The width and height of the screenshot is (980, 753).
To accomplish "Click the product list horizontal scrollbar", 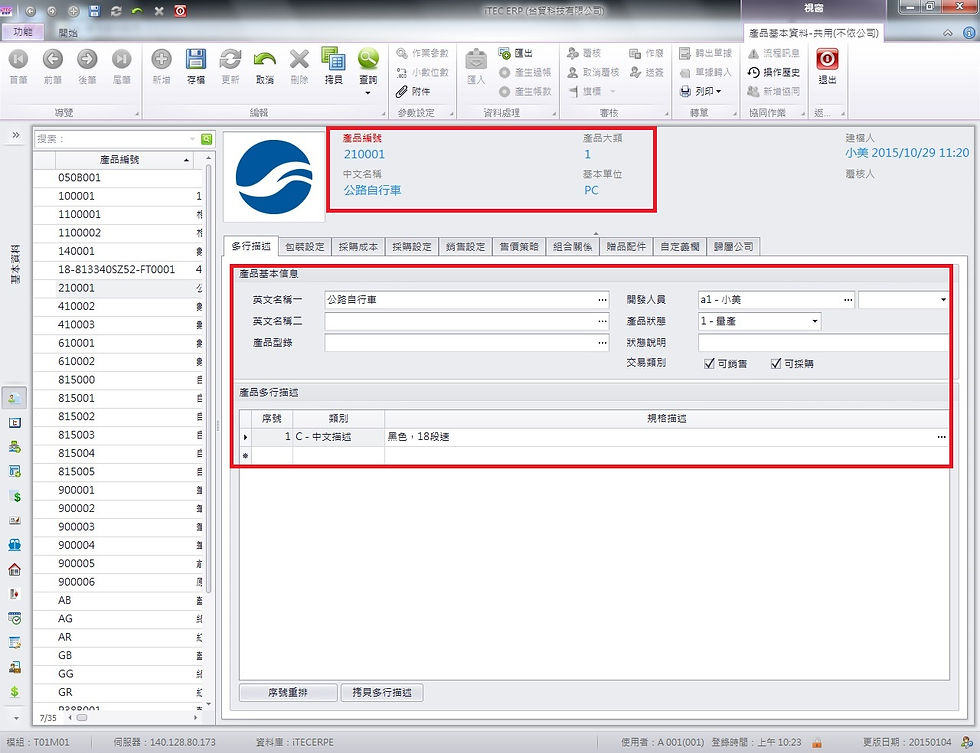I will pyautogui.click(x=82, y=717).
